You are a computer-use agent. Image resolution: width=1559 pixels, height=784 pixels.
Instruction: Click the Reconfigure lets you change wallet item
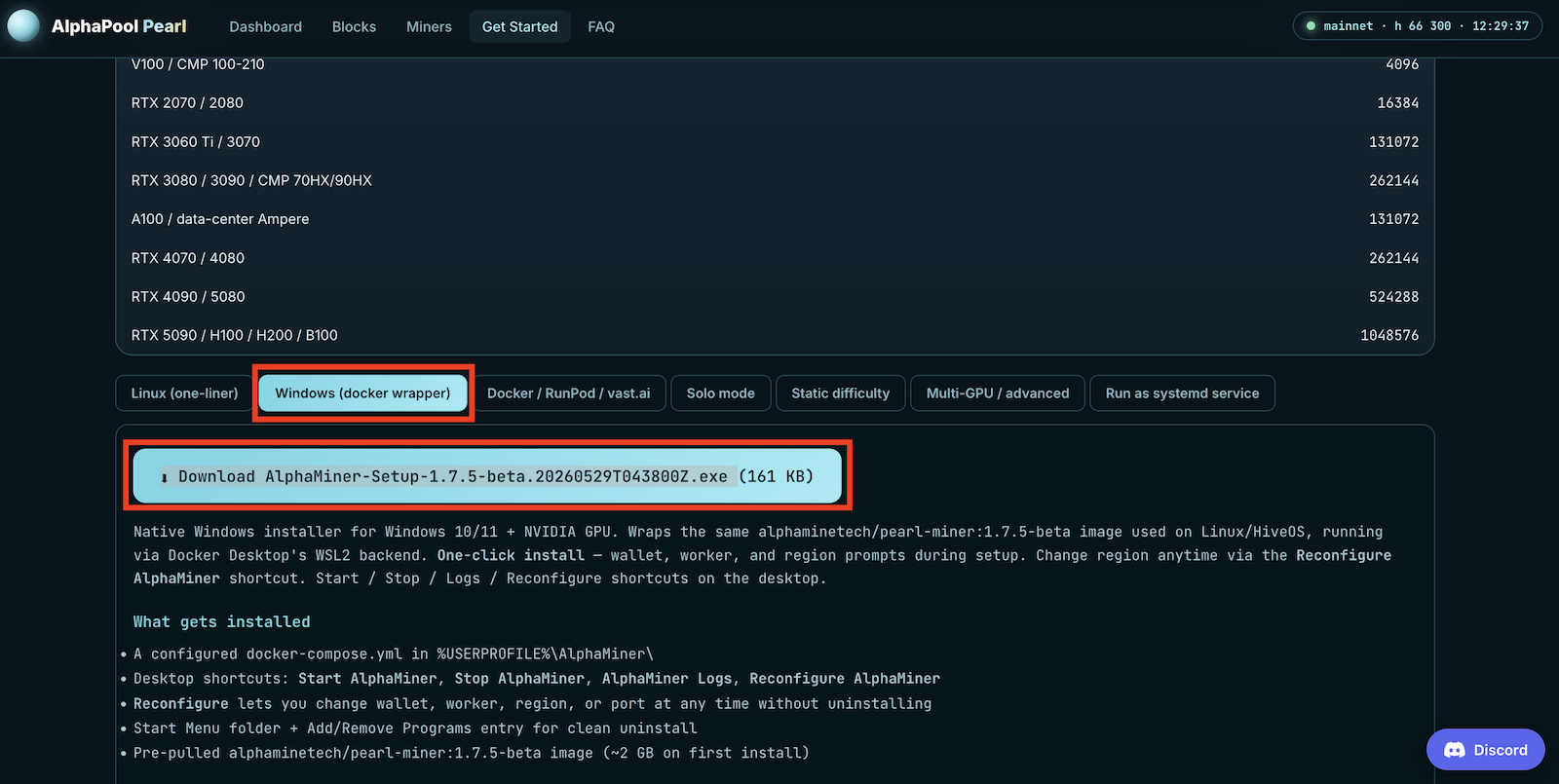[x=532, y=704]
